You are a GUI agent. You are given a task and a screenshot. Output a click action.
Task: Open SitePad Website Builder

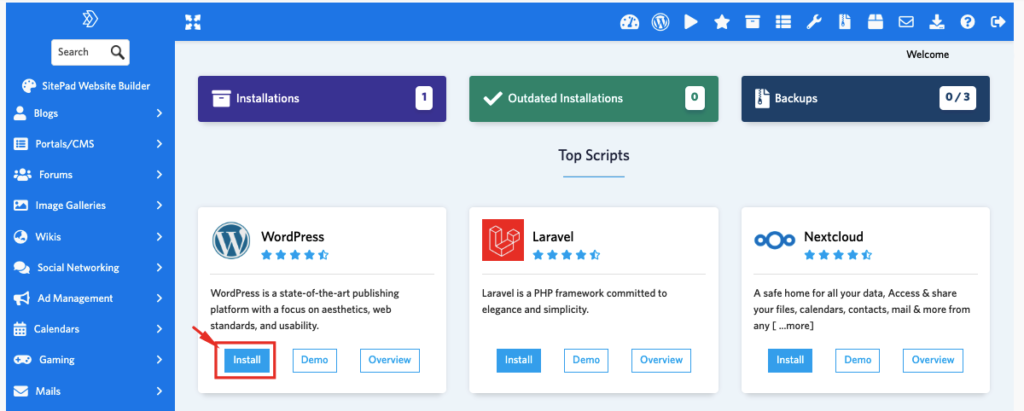coord(86,86)
